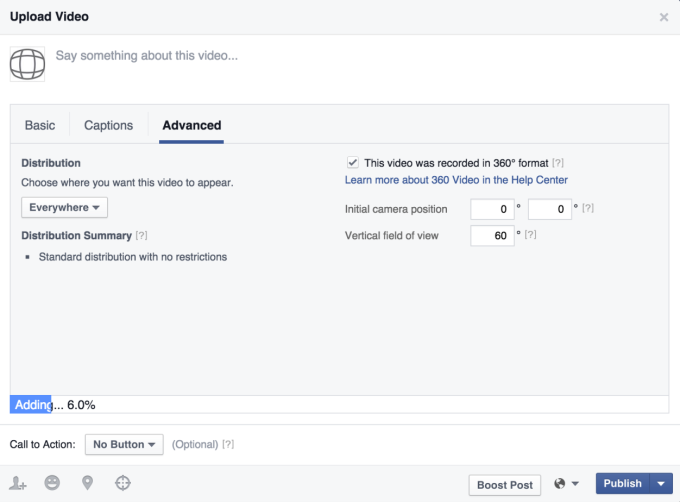Expand the Everywhere distribution dropdown

(64, 207)
